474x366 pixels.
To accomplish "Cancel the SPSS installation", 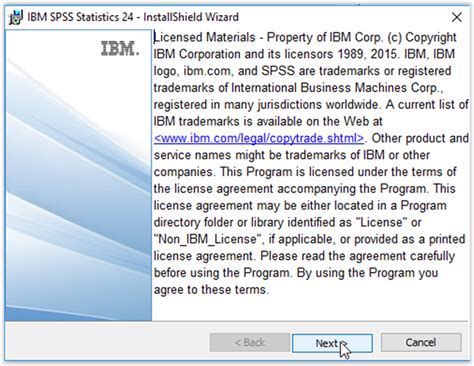I will click(x=421, y=342).
